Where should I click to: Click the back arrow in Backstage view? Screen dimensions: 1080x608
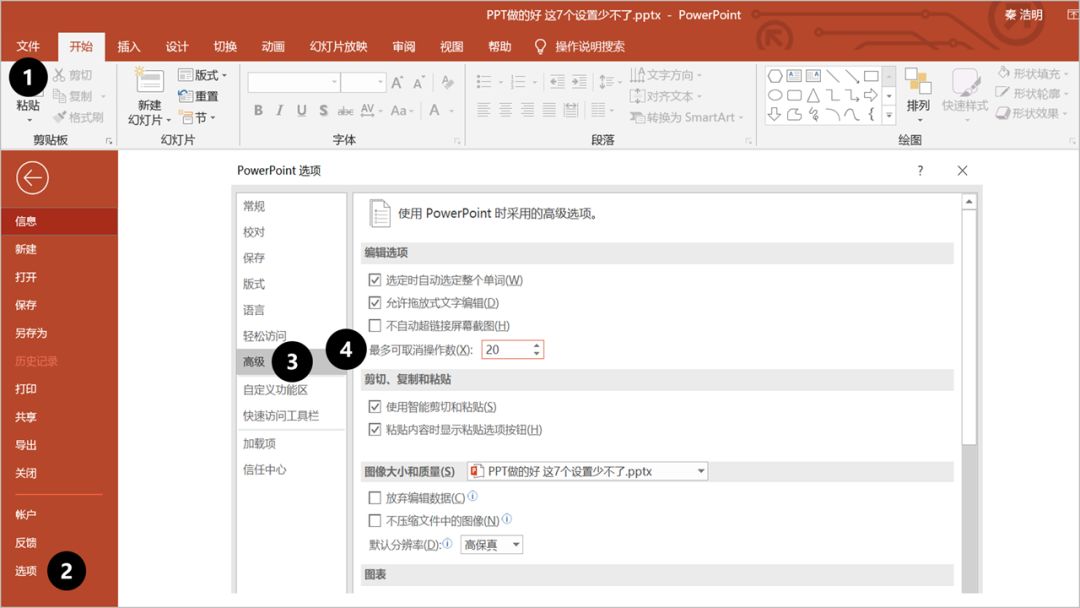32,178
